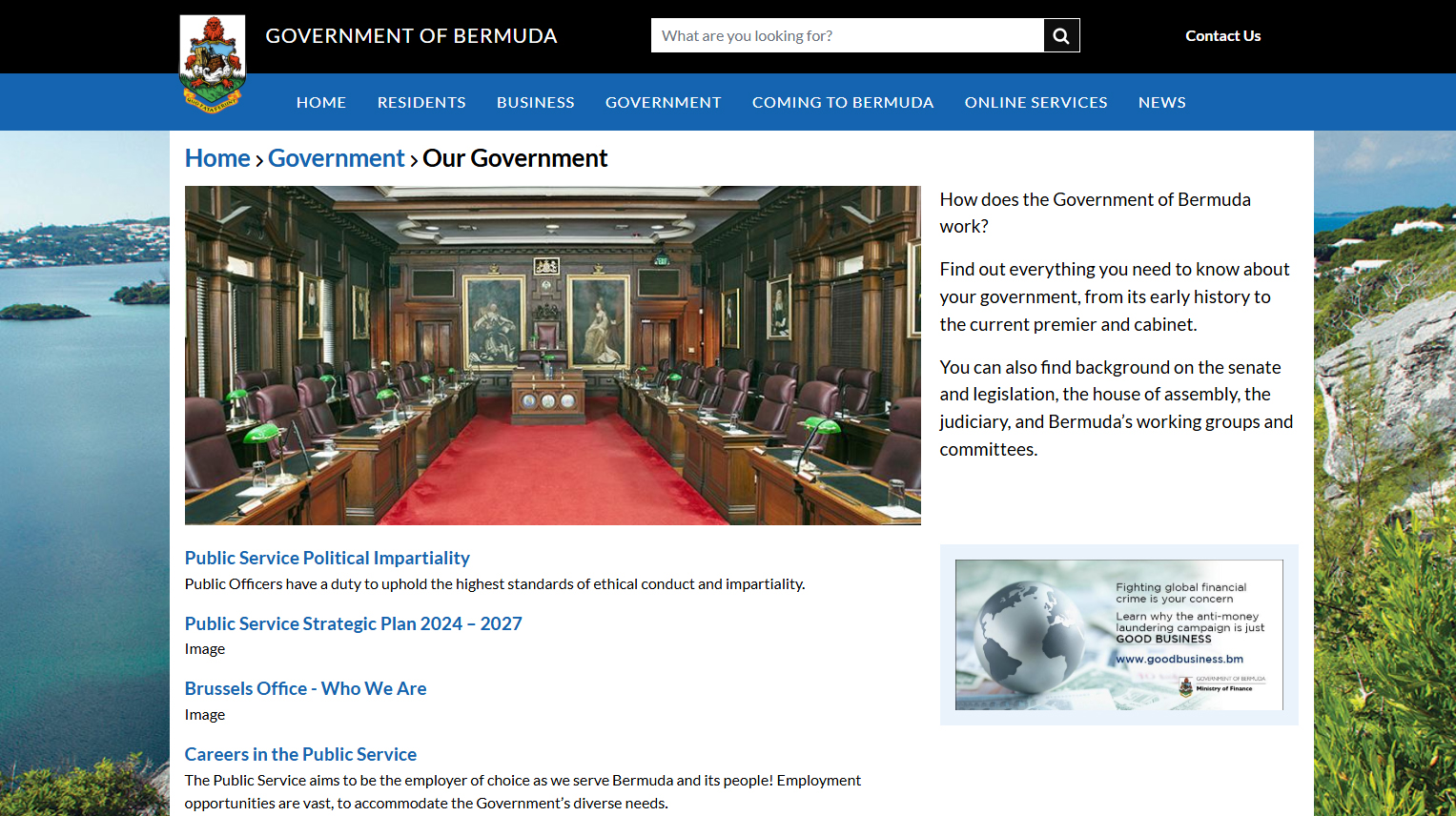The height and width of the screenshot is (816, 1456).
Task: Open the ONLINE SERVICES menu
Action: click(1036, 102)
